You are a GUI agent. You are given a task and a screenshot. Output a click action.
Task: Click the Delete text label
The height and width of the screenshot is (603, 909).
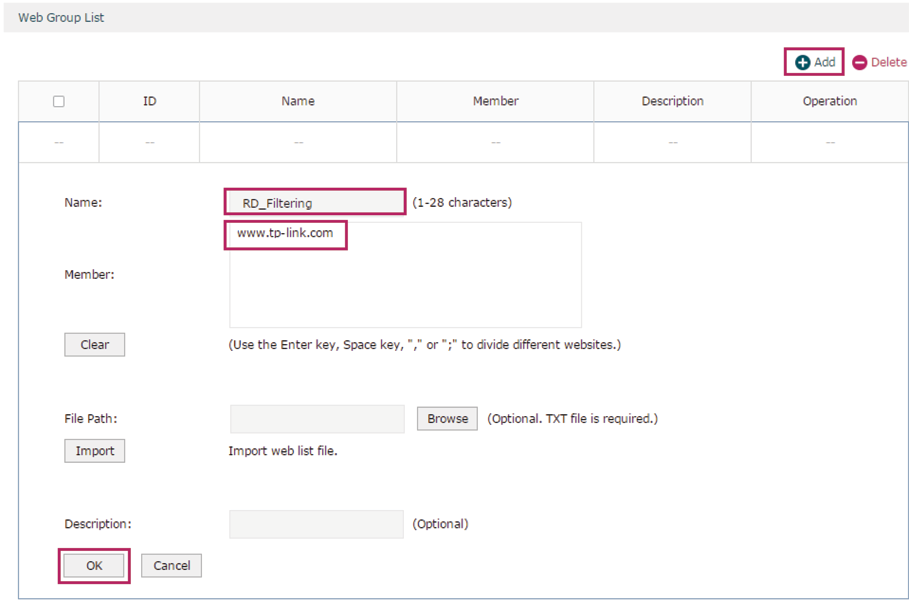coord(889,62)
